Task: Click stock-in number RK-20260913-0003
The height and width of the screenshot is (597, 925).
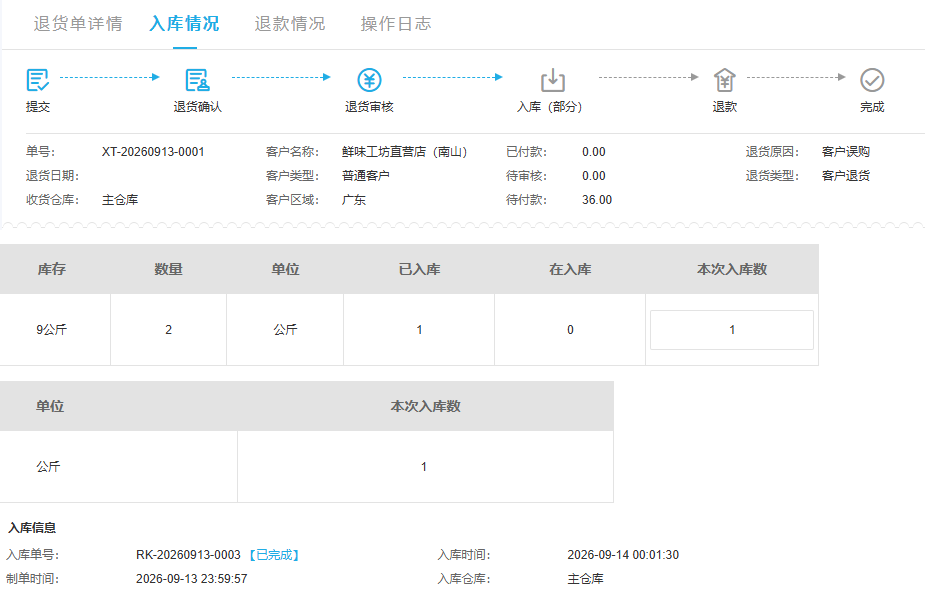Action: click(x=188, y=555)
